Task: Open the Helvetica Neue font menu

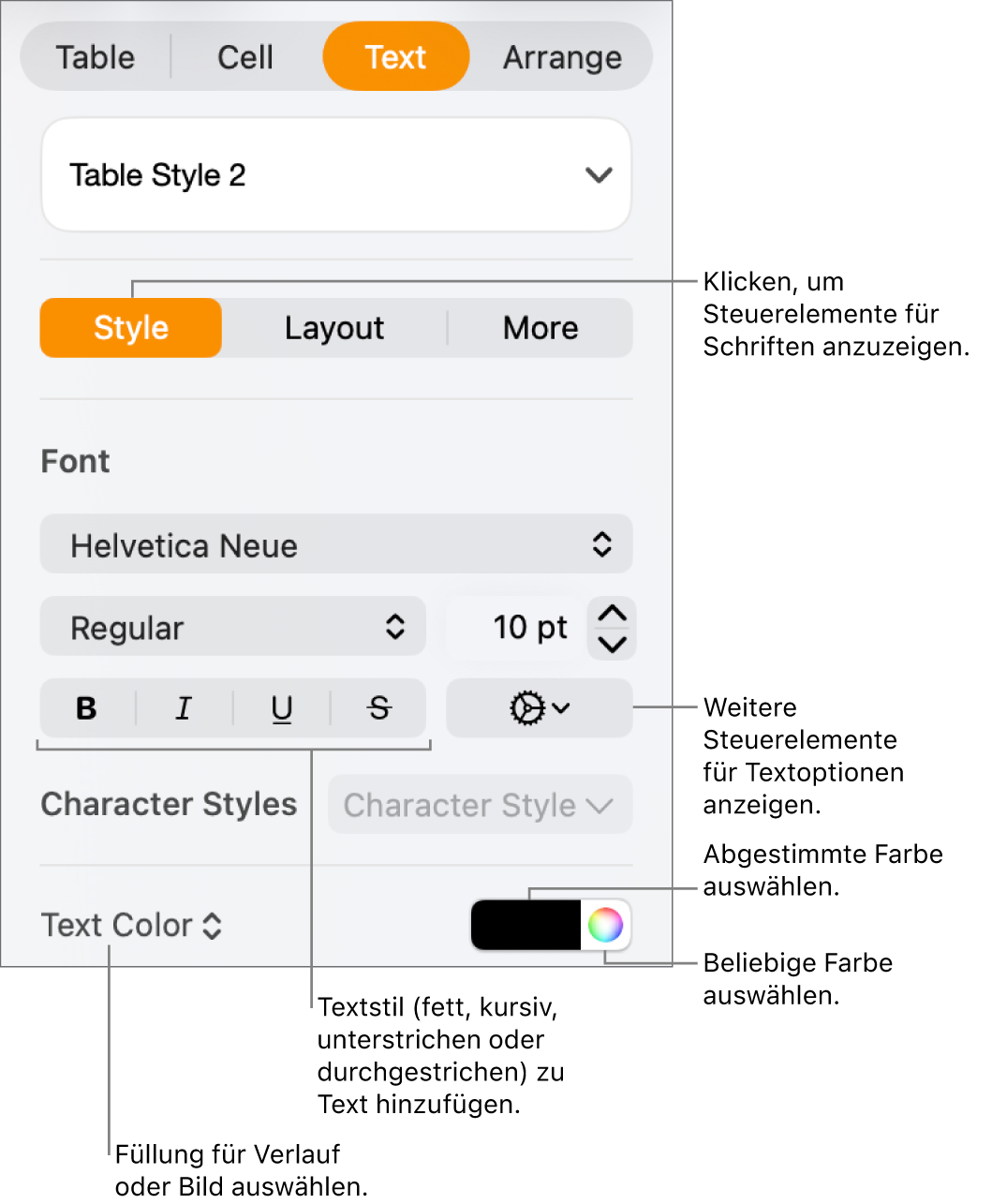Action: [336, 544]
